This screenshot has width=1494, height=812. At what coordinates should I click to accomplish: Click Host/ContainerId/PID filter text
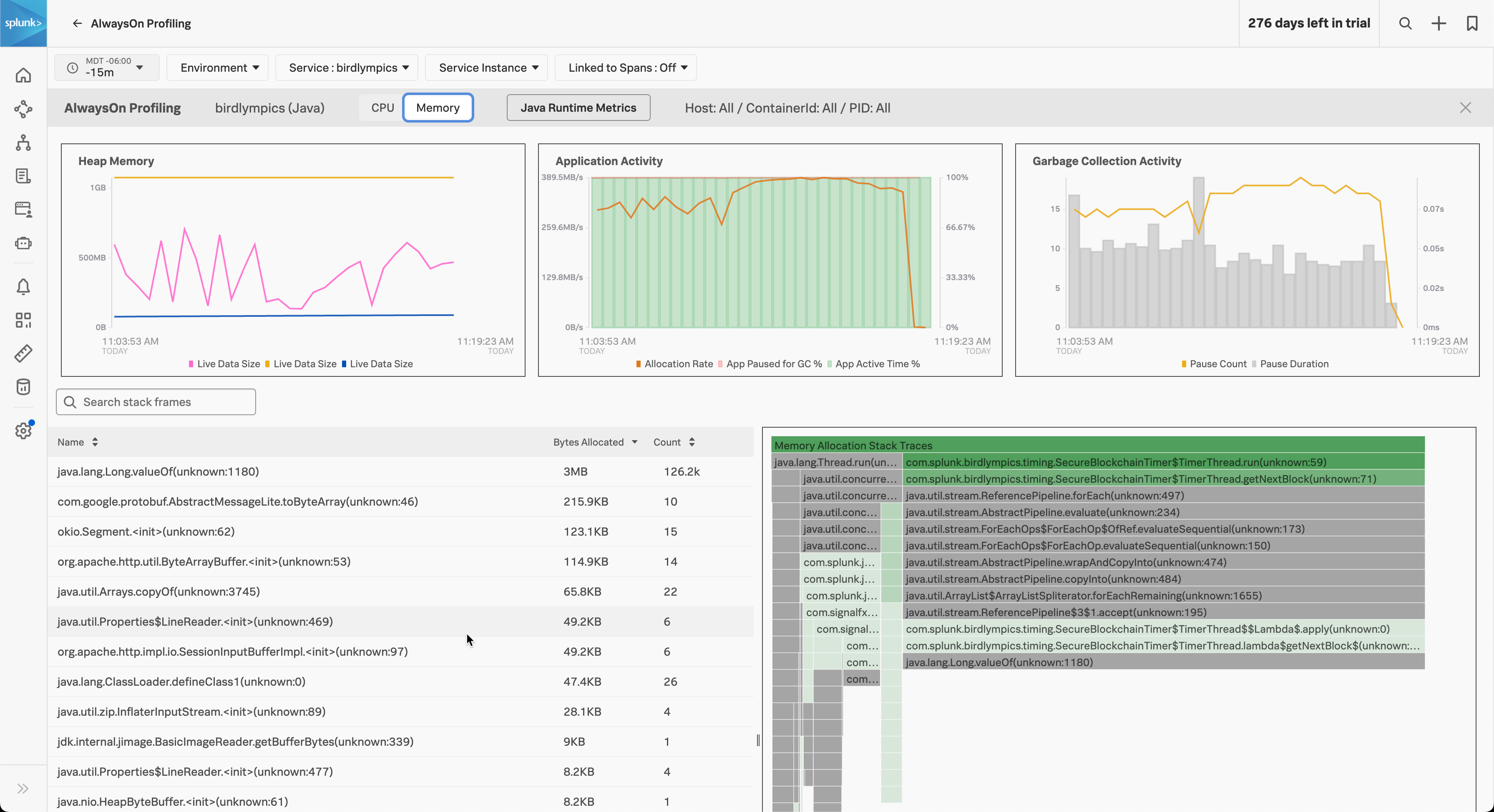pyautogui.click(x=787, y=108)
